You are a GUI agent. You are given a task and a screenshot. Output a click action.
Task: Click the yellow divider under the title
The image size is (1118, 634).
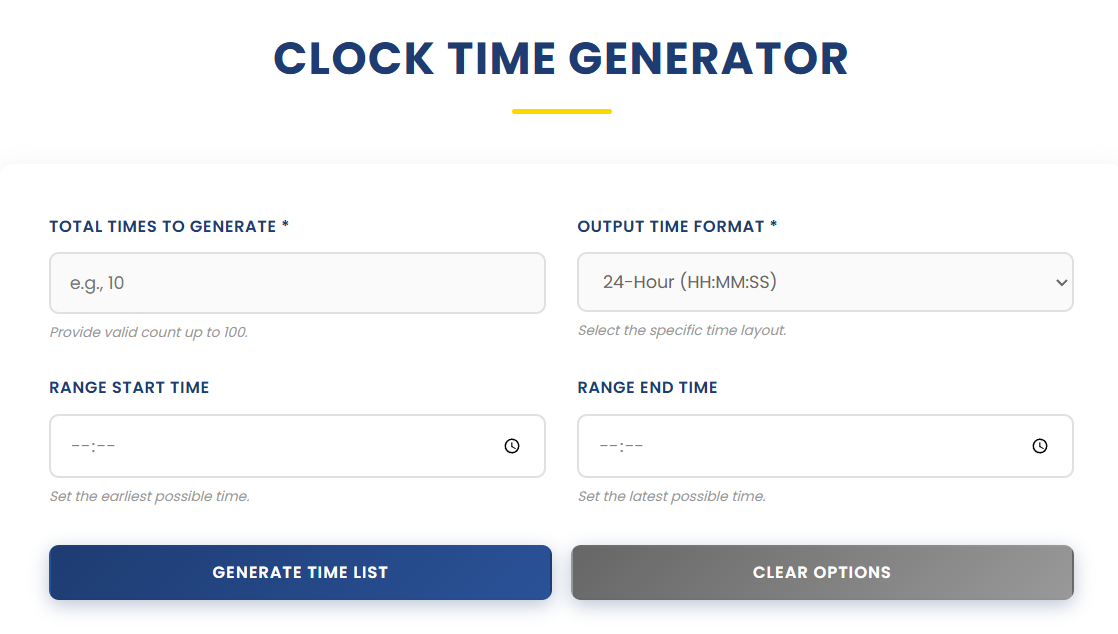click(x=561, y=110)
